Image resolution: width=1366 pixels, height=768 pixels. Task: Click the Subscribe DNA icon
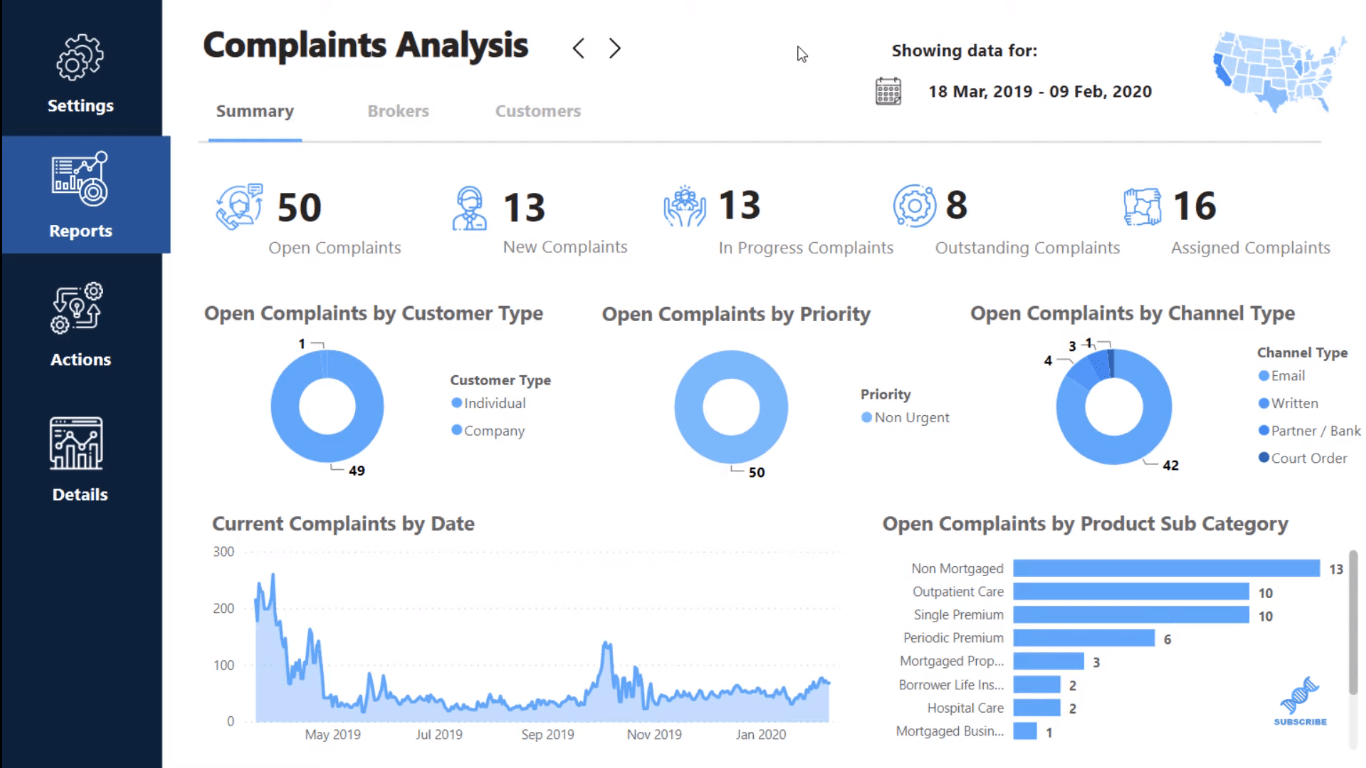pos(1300,700)
